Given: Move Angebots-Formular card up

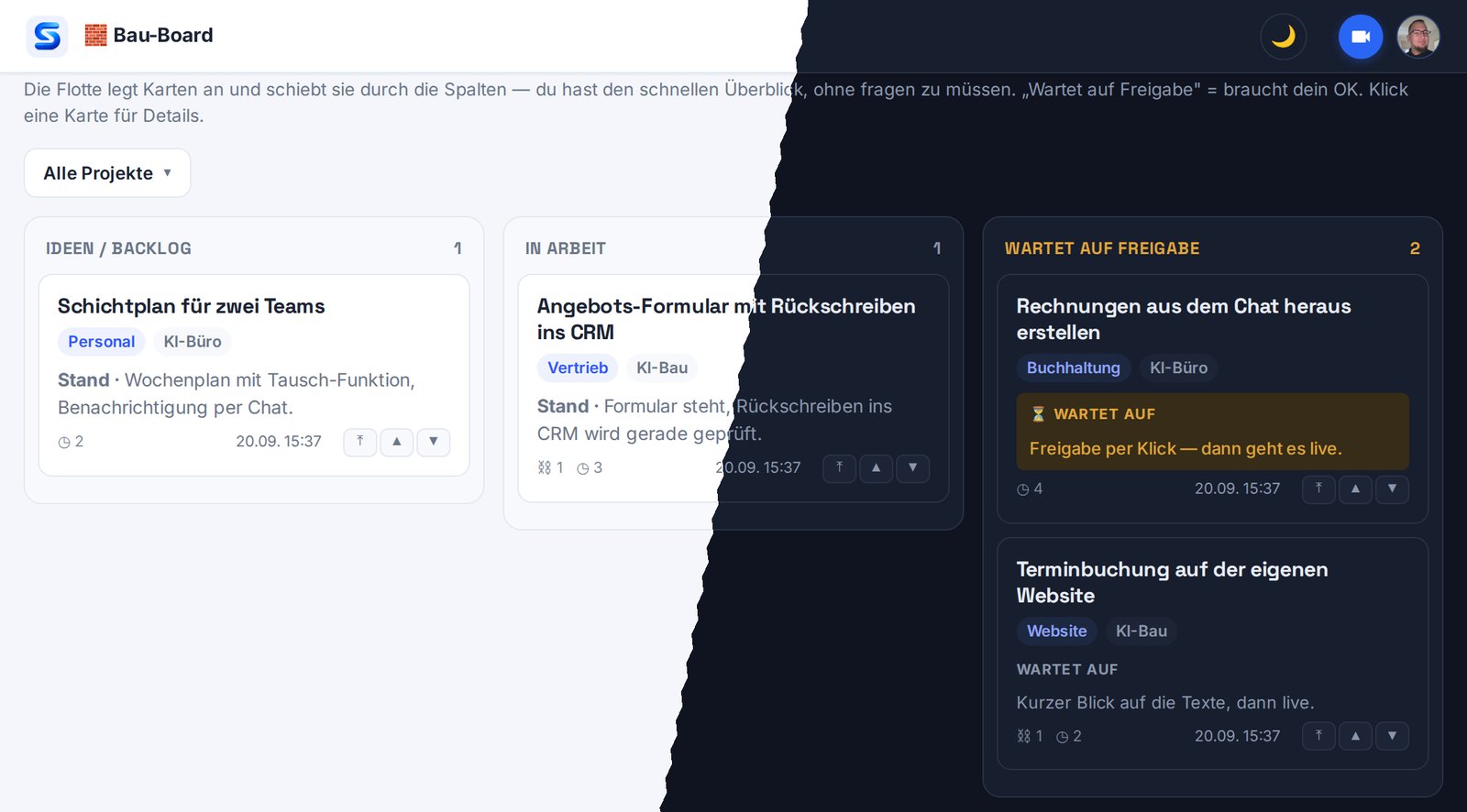Looking at the screenshot, I should click(x=877, y=468).
